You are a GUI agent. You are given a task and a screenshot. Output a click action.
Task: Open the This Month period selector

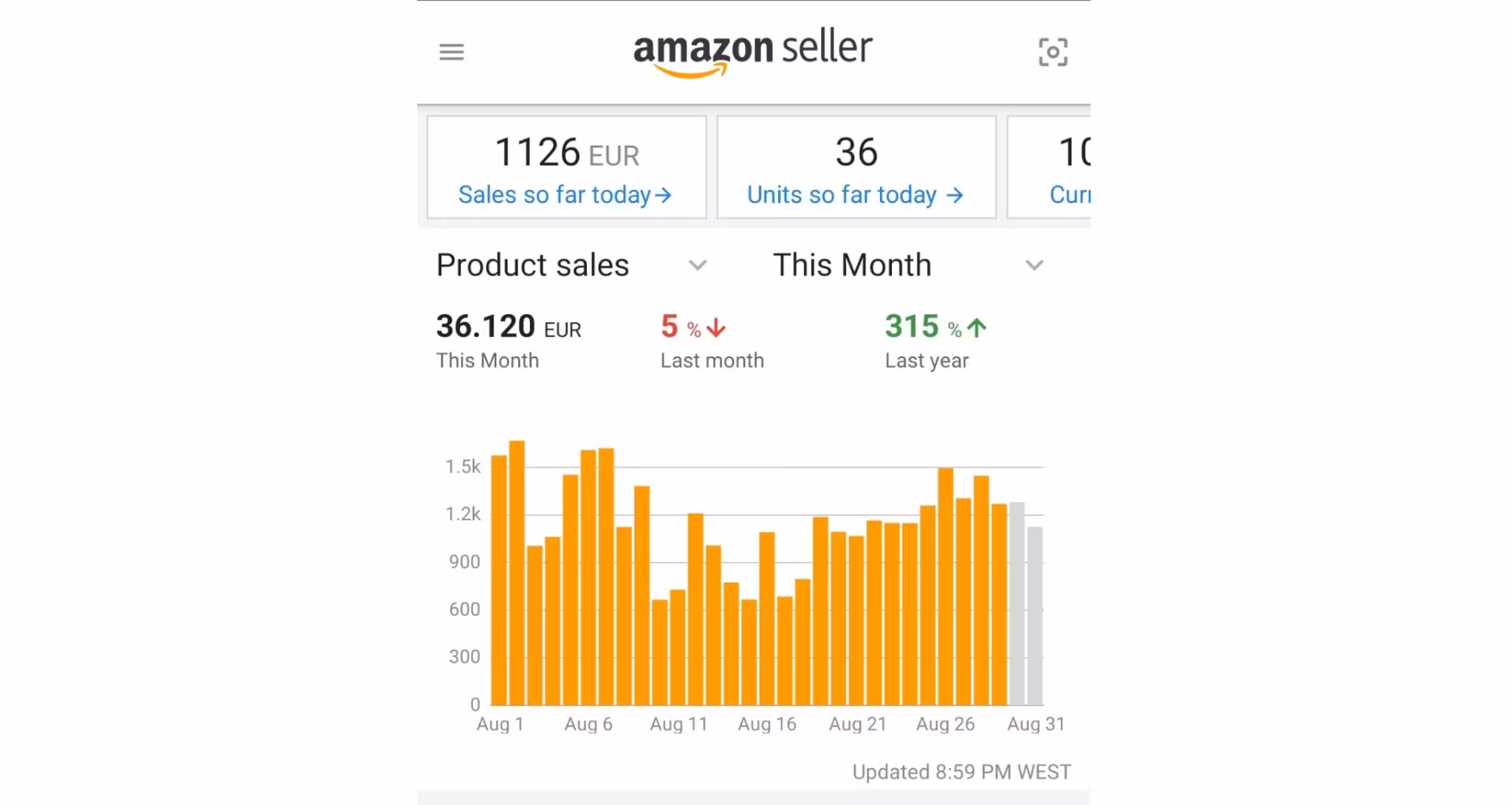click(x=908, y=265)
